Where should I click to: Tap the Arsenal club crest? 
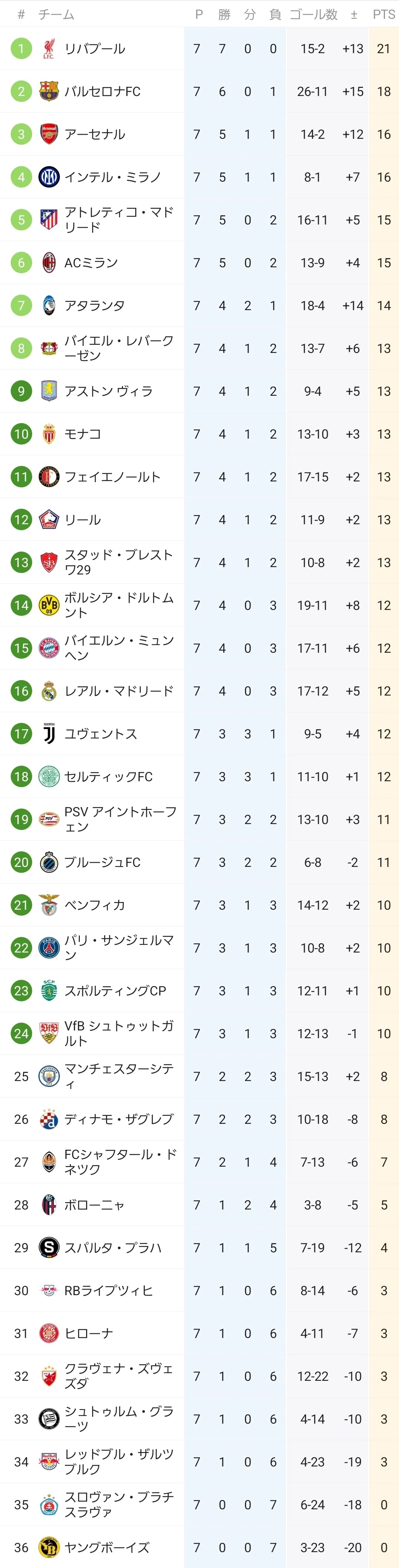[49, 134]
